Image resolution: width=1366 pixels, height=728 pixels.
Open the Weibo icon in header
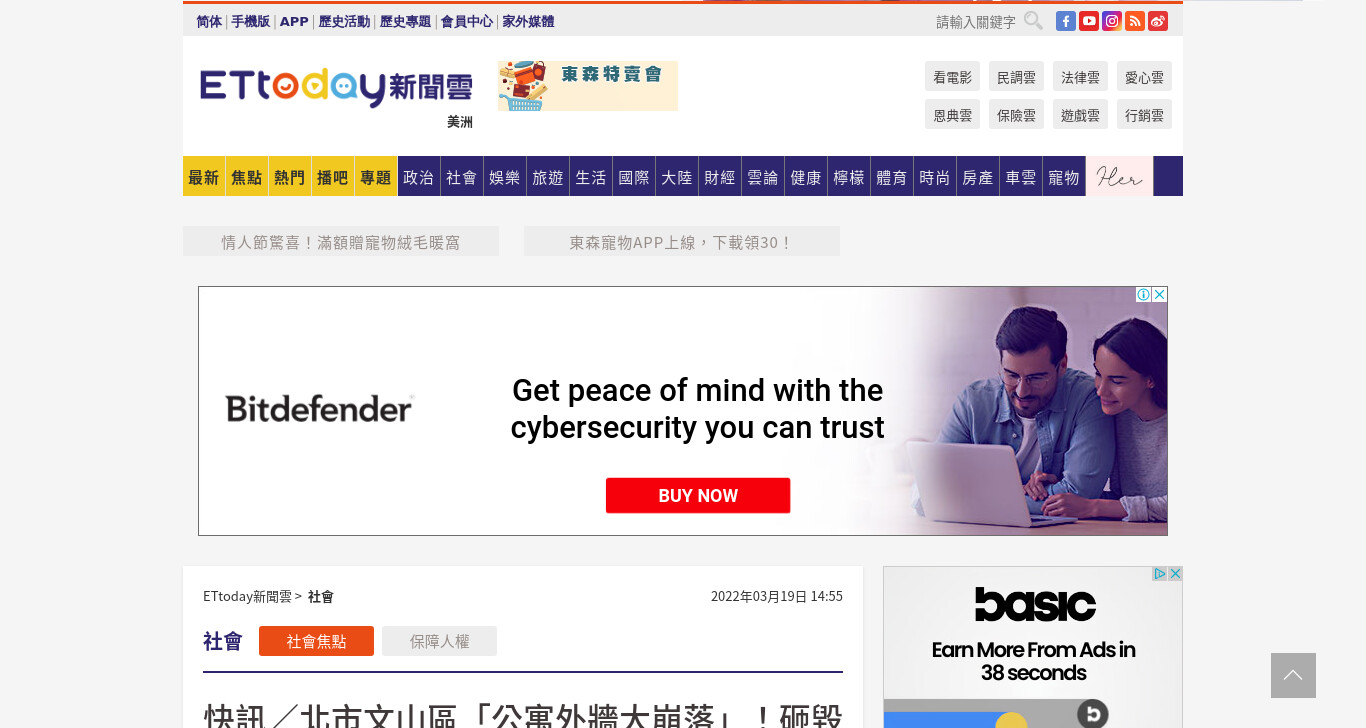pyautogui.click(x=1158, y=21)
